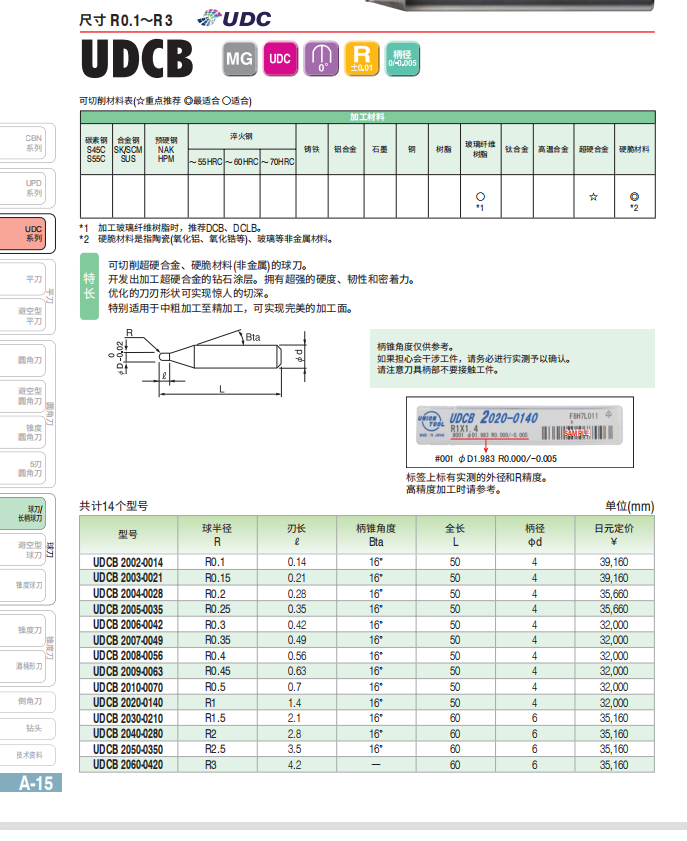This screenshot has width=687, height=841.
Task: Click the magenta UDC coating badge
Action: pos(280,58)
